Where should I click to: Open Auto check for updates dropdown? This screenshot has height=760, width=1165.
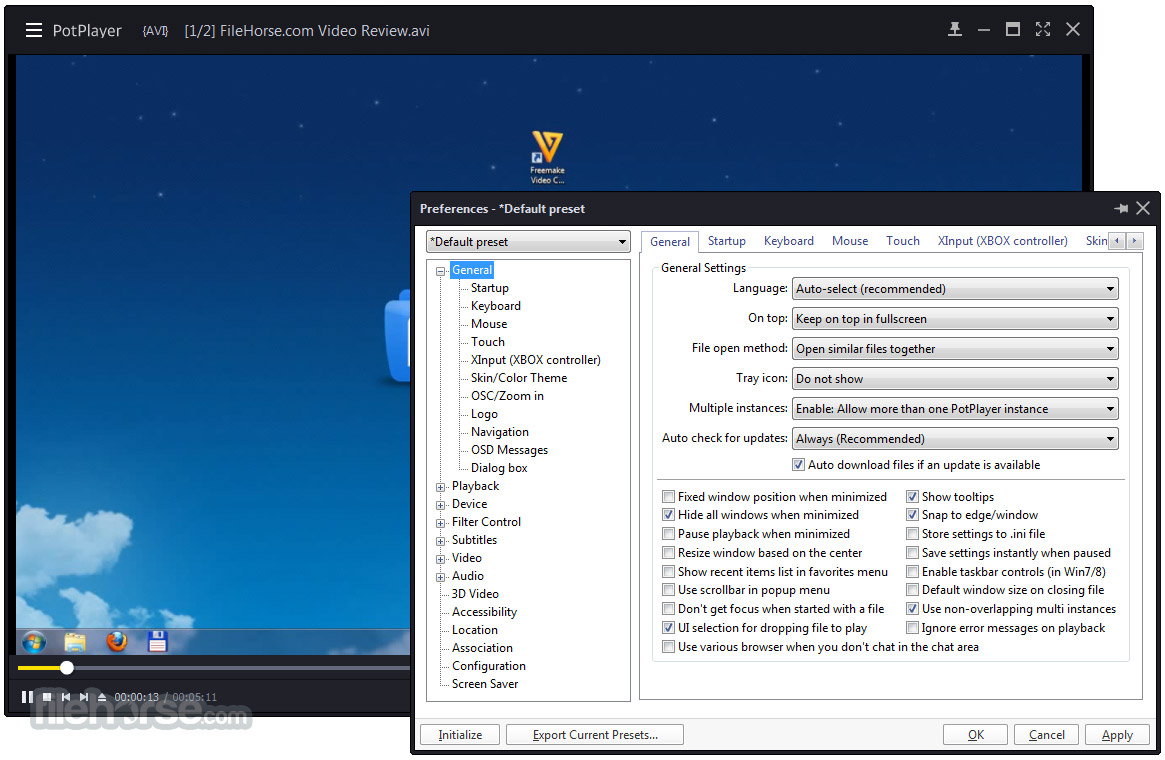tap(955, 439)
